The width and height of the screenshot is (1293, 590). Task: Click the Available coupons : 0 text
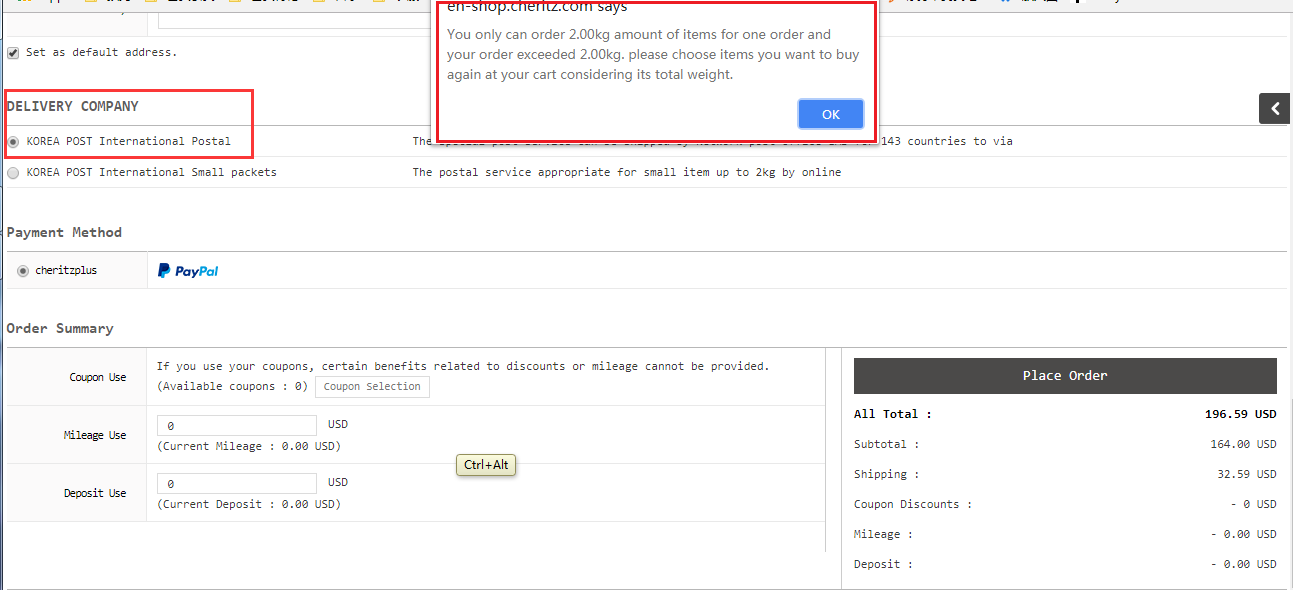[233, 387]
